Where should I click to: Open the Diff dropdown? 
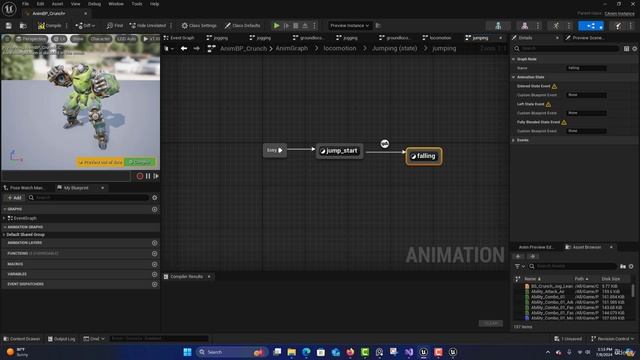[x=85, y=26]
